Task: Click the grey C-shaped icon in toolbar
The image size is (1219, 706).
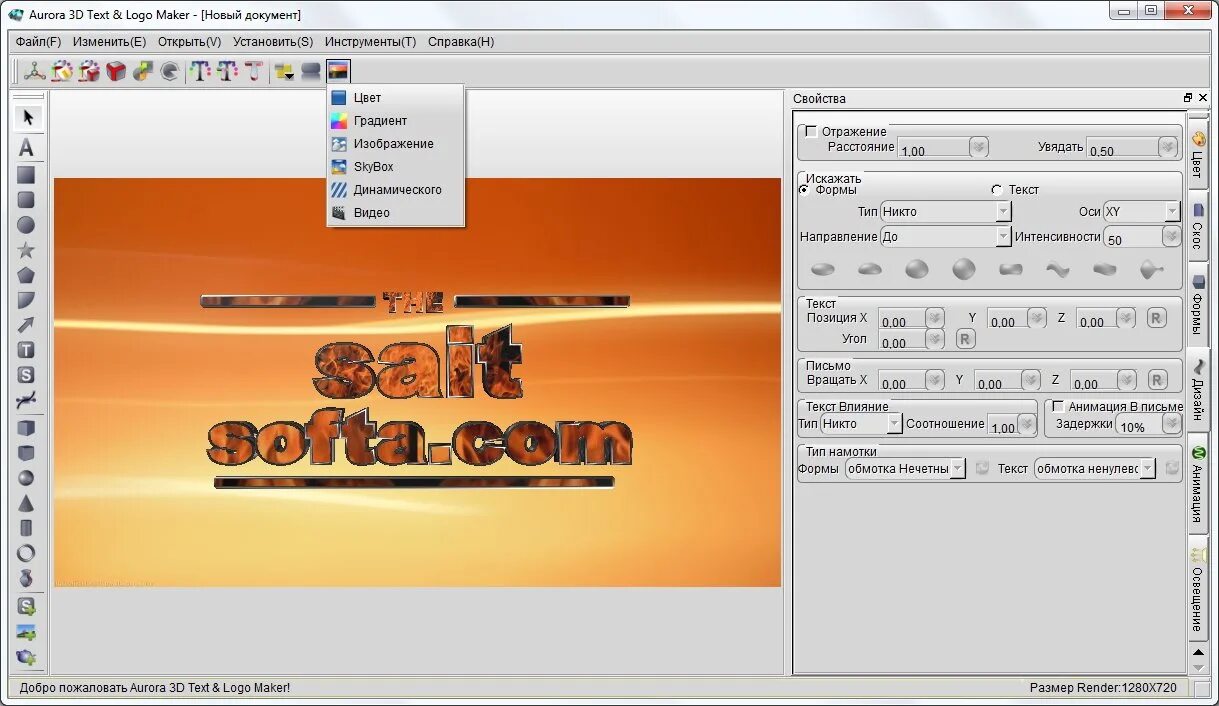Action: [x=170, y=71]
